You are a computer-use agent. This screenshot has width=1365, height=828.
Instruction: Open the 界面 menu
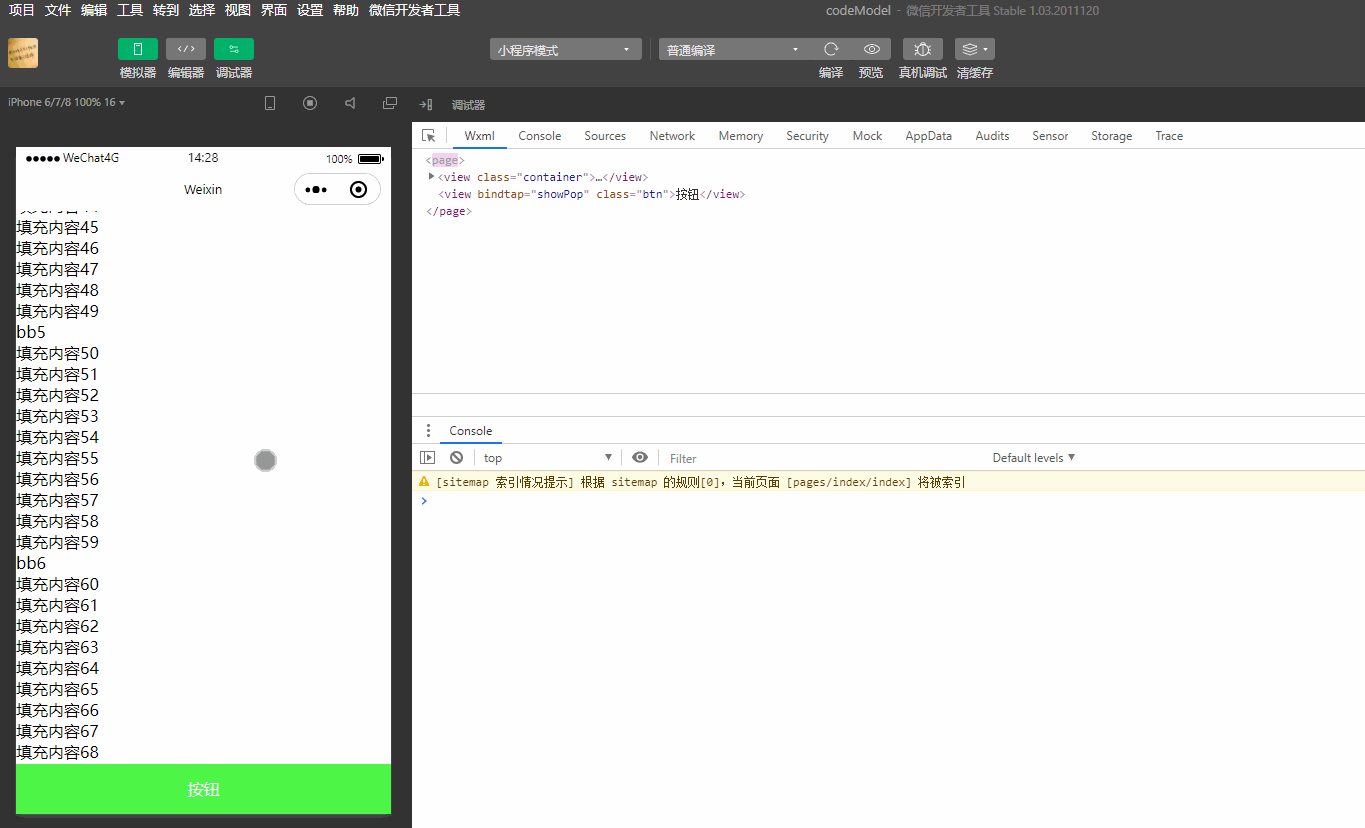pyautogui.click(x=274, y=10)
